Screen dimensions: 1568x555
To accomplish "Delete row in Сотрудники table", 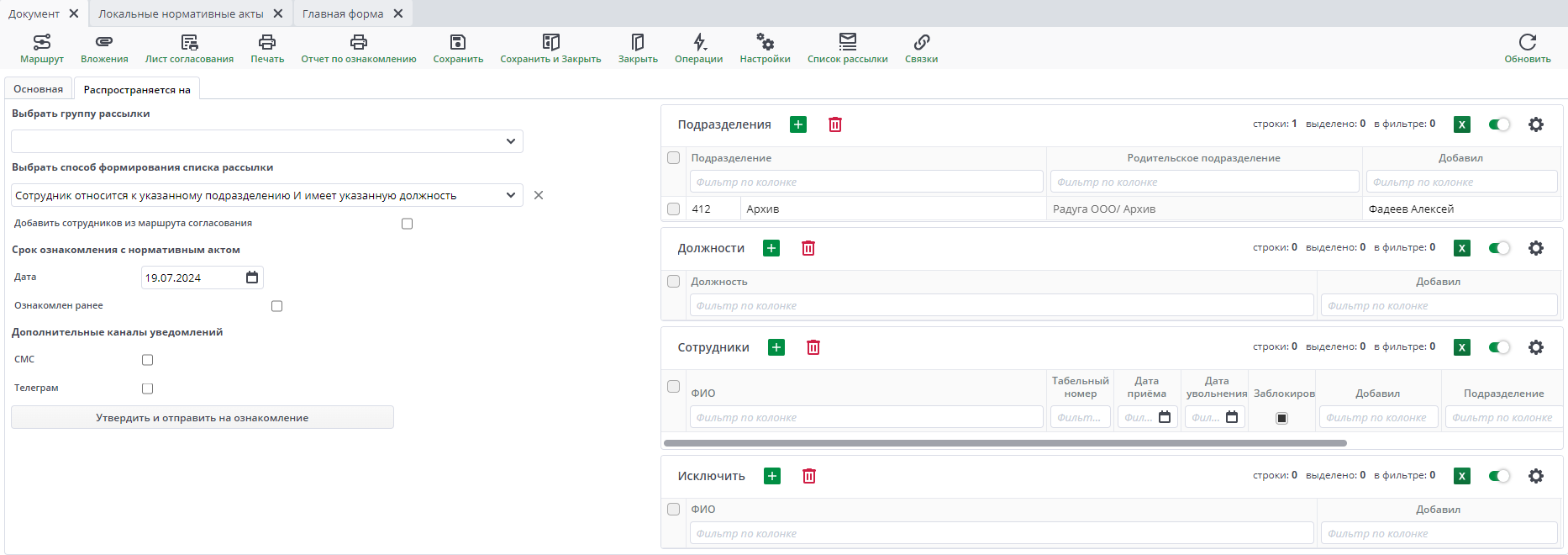I will [813, 347].
